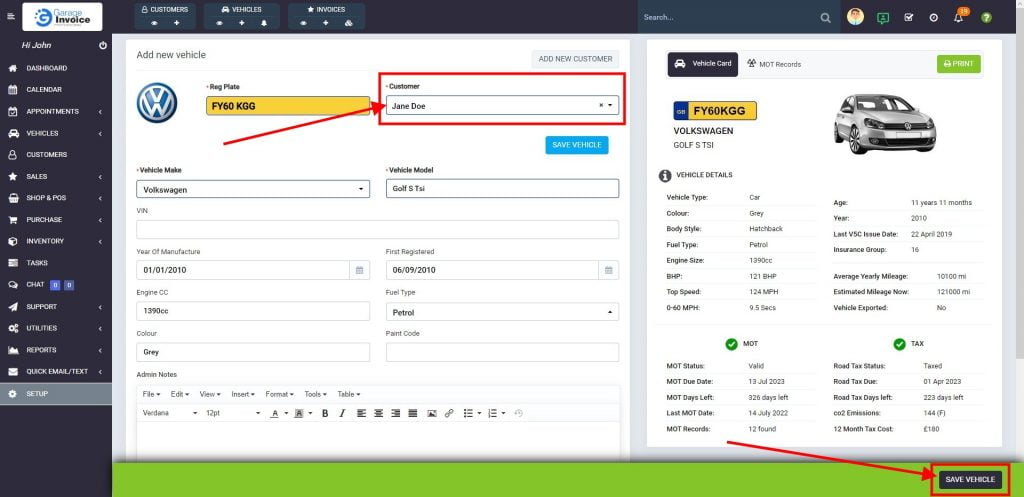This screenshot has height=497, width=1024.
Task: Click the power icon beside Hi John
Action: tap(103, 46)
